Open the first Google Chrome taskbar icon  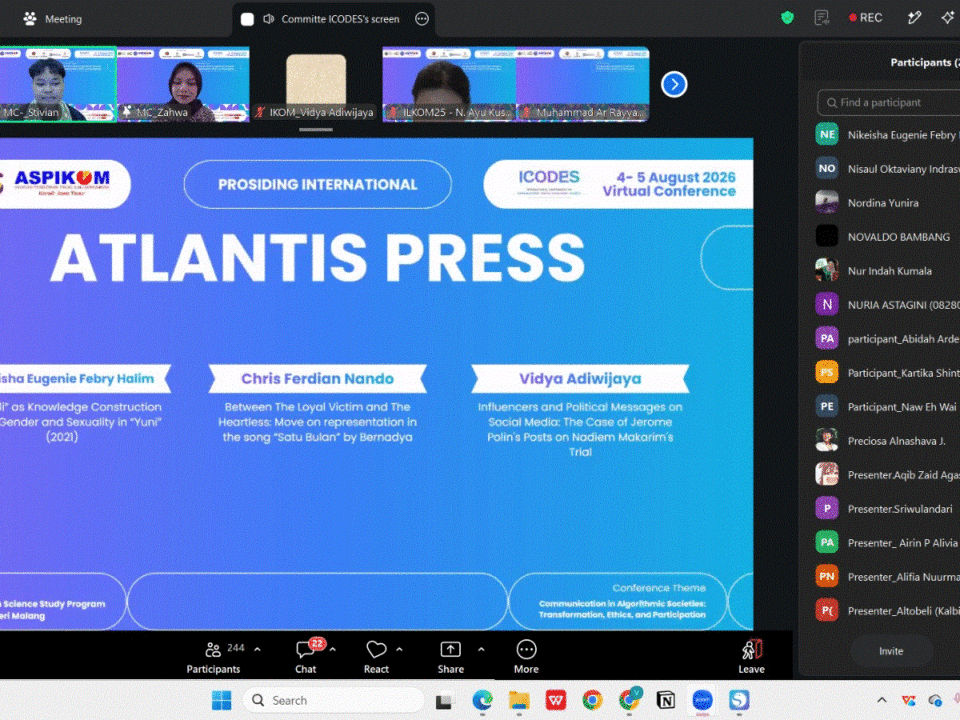click(x=592, y=700)
